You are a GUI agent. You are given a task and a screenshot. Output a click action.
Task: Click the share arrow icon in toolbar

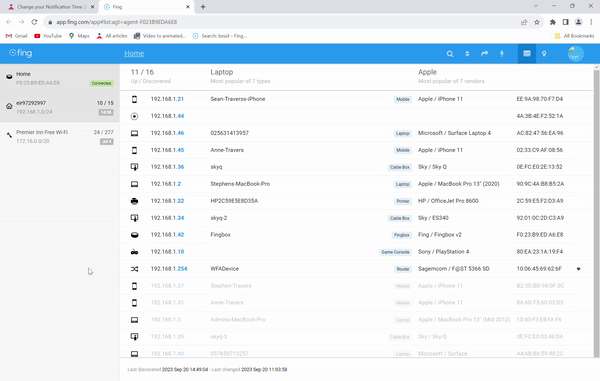click(x=484, y=54)
